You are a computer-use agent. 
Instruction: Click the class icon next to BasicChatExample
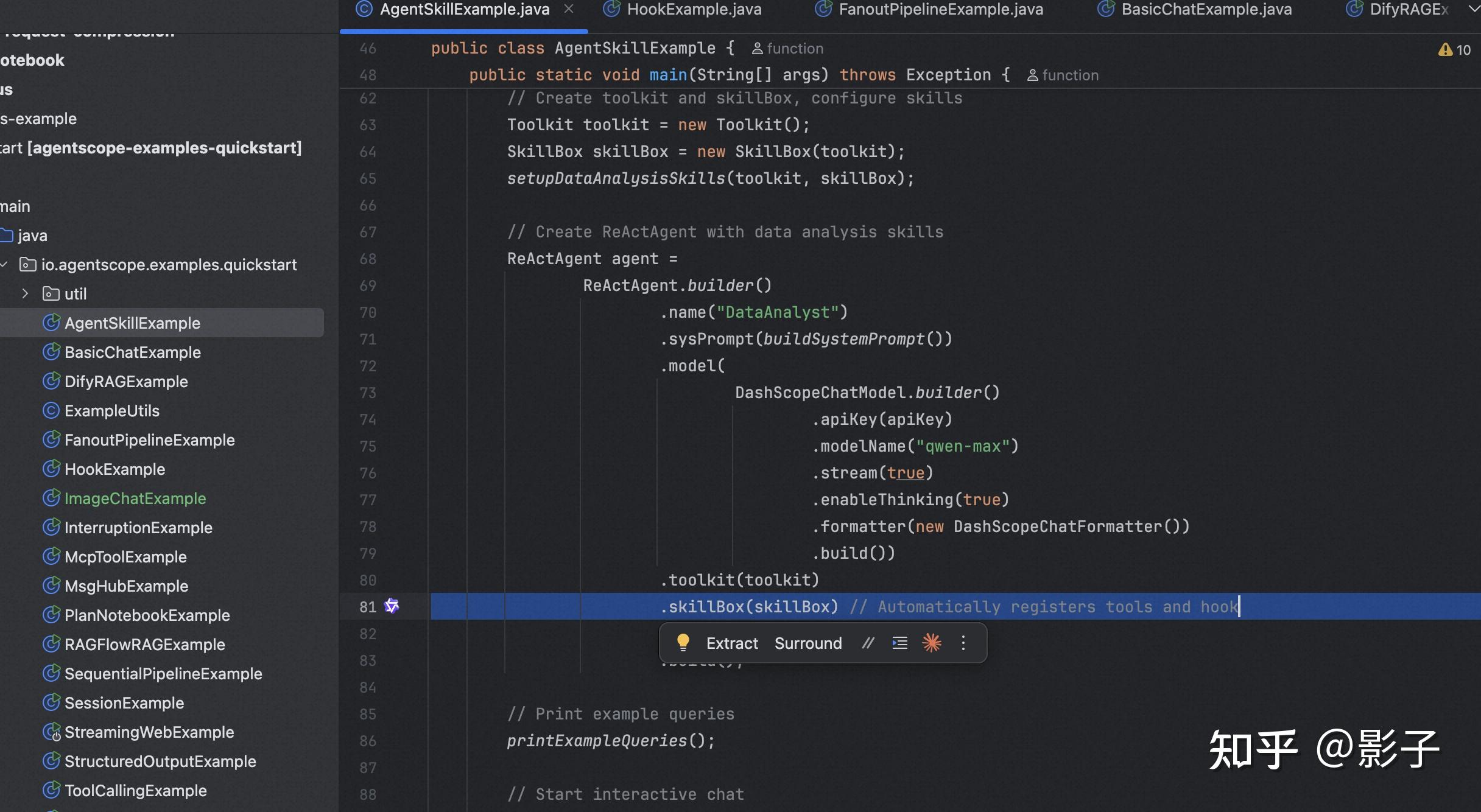(51, 352)
